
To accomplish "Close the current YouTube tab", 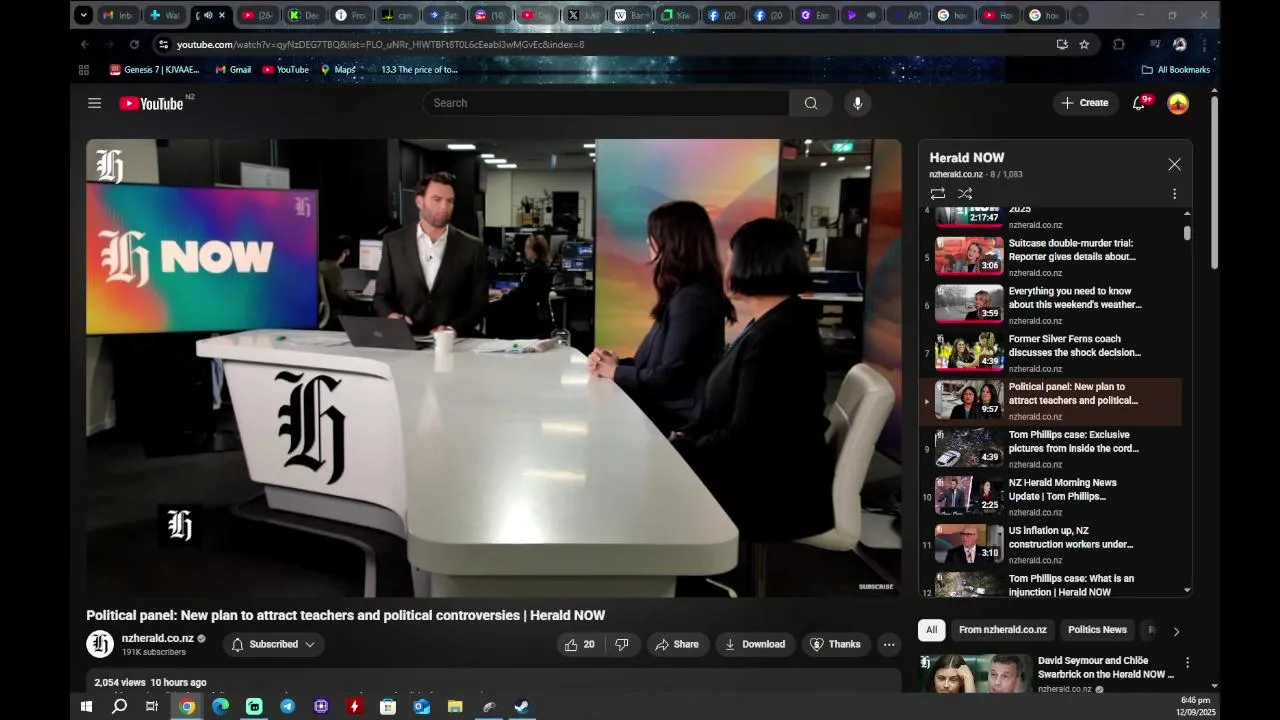I will 221,15.
